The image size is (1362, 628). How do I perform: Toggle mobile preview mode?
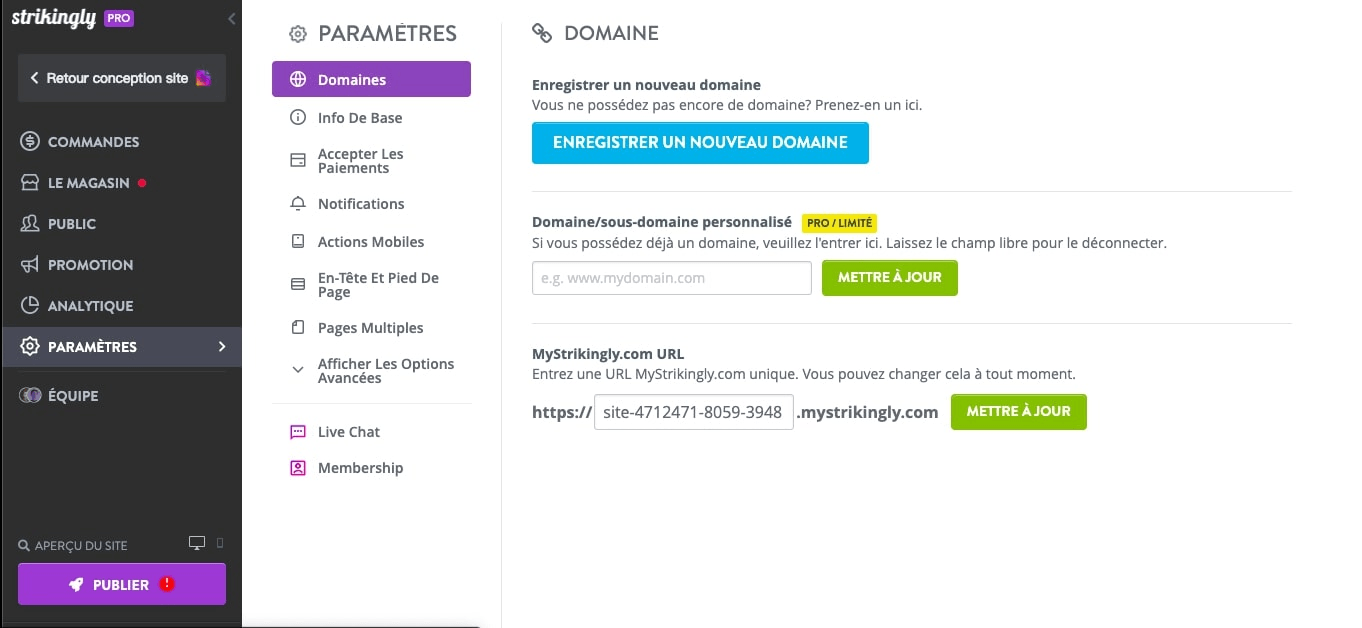pos(220,541)
